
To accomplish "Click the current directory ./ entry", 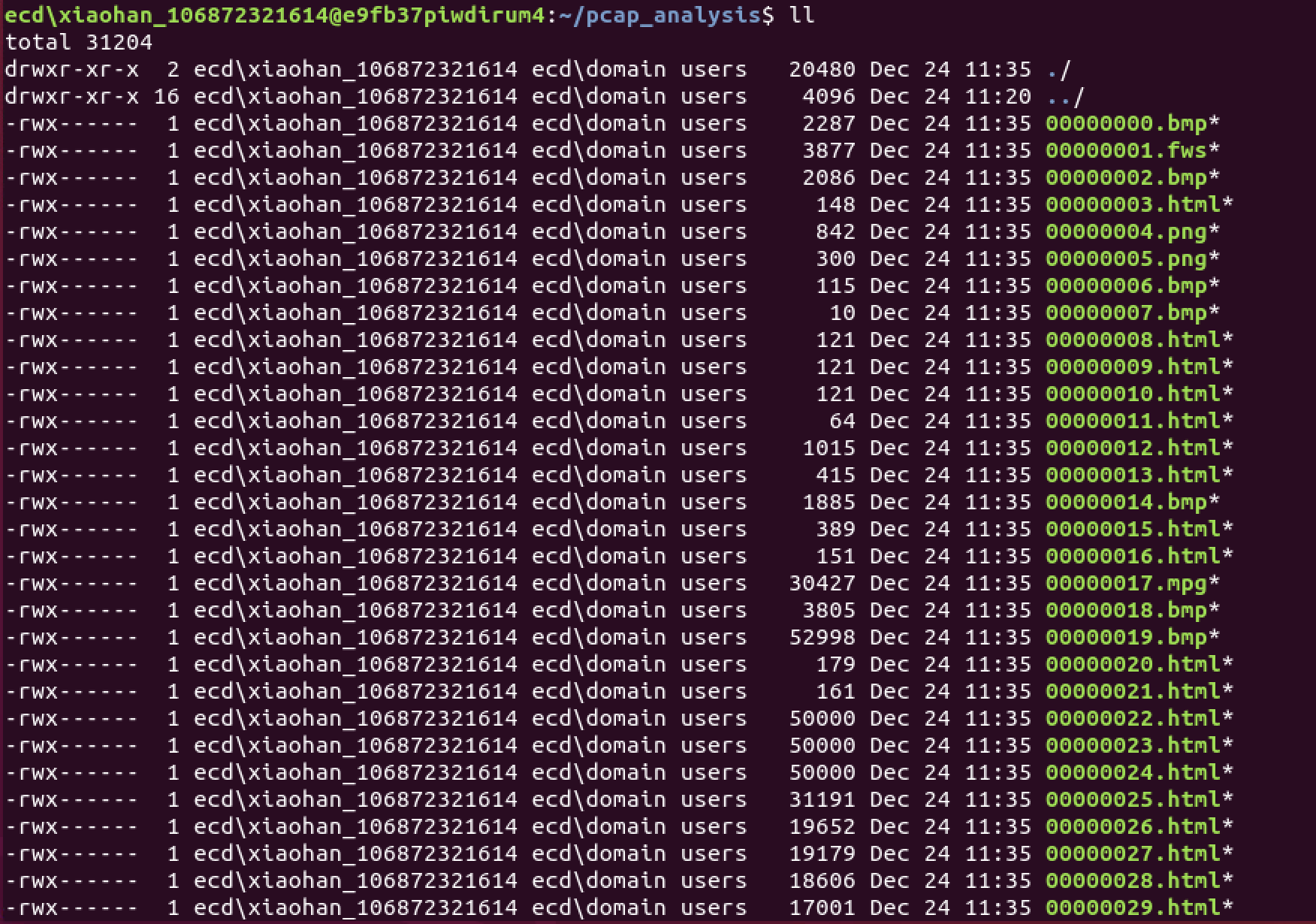I will click(1058, 69).
